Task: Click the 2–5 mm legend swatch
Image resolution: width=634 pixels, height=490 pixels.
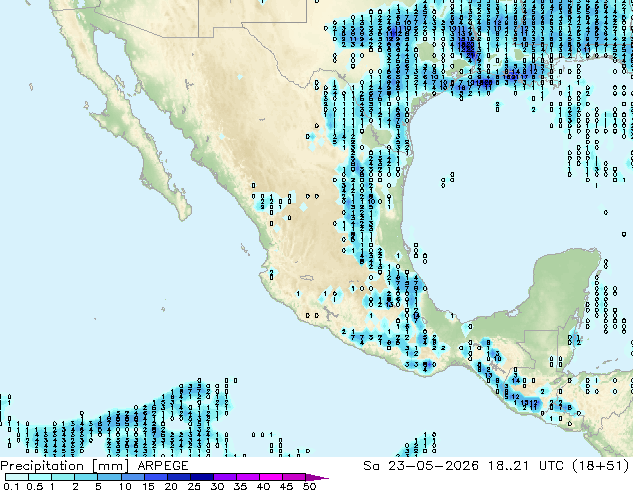Action: [x=86, y=477]
